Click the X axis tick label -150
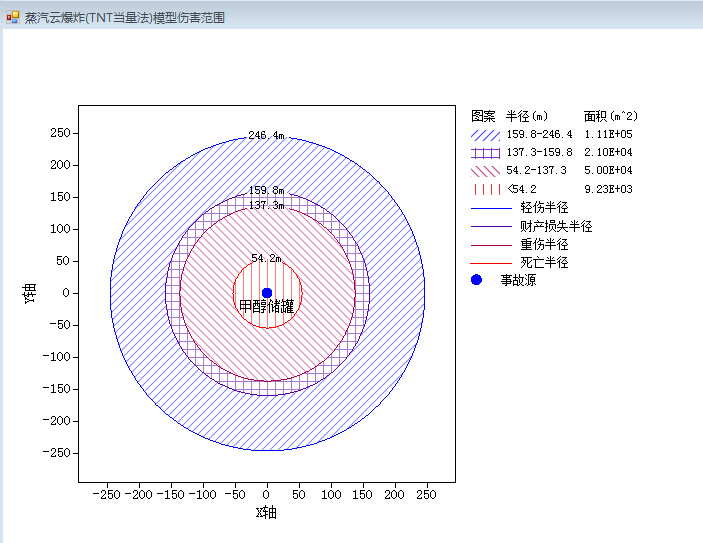703x543 pixels. pos(171,495)
